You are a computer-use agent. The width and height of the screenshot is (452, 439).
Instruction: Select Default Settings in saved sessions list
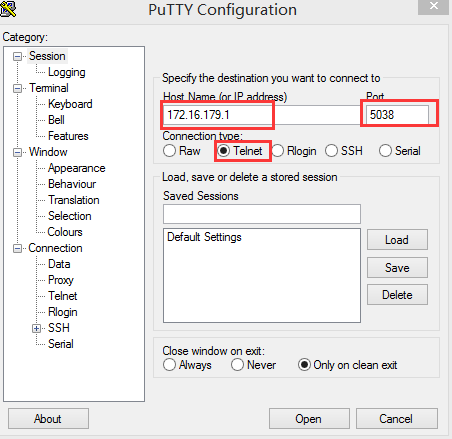pyautogui.click(x=204, y=237)
